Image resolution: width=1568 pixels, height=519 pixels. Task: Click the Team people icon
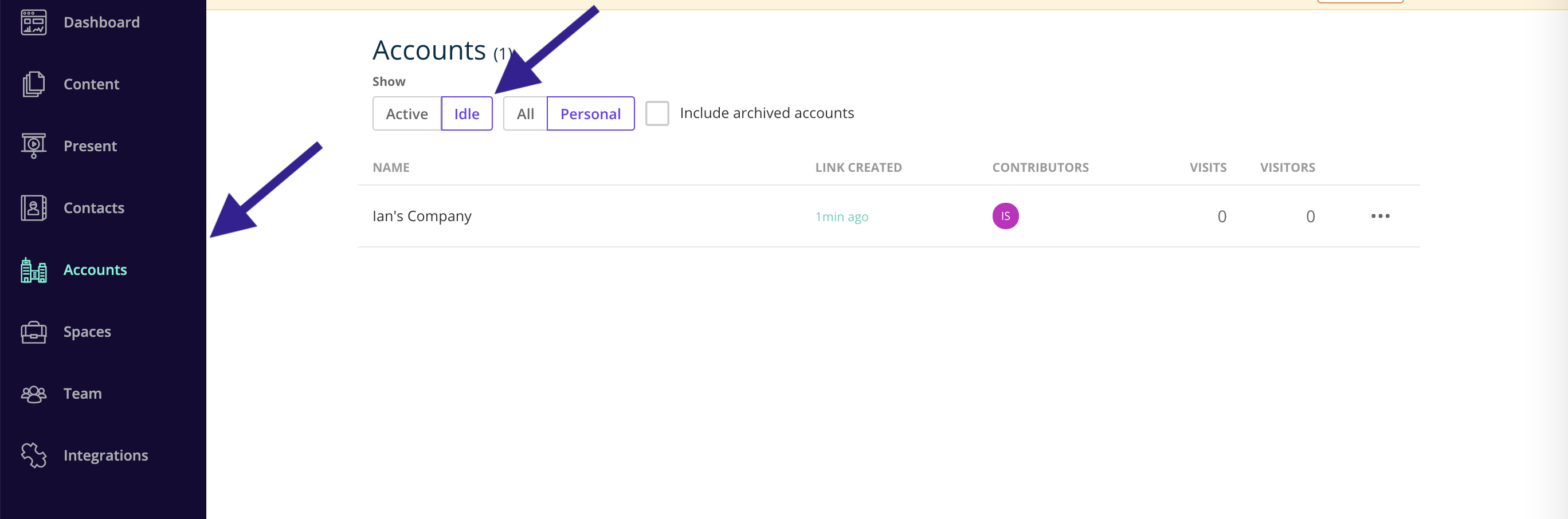(x=33, y=394)
